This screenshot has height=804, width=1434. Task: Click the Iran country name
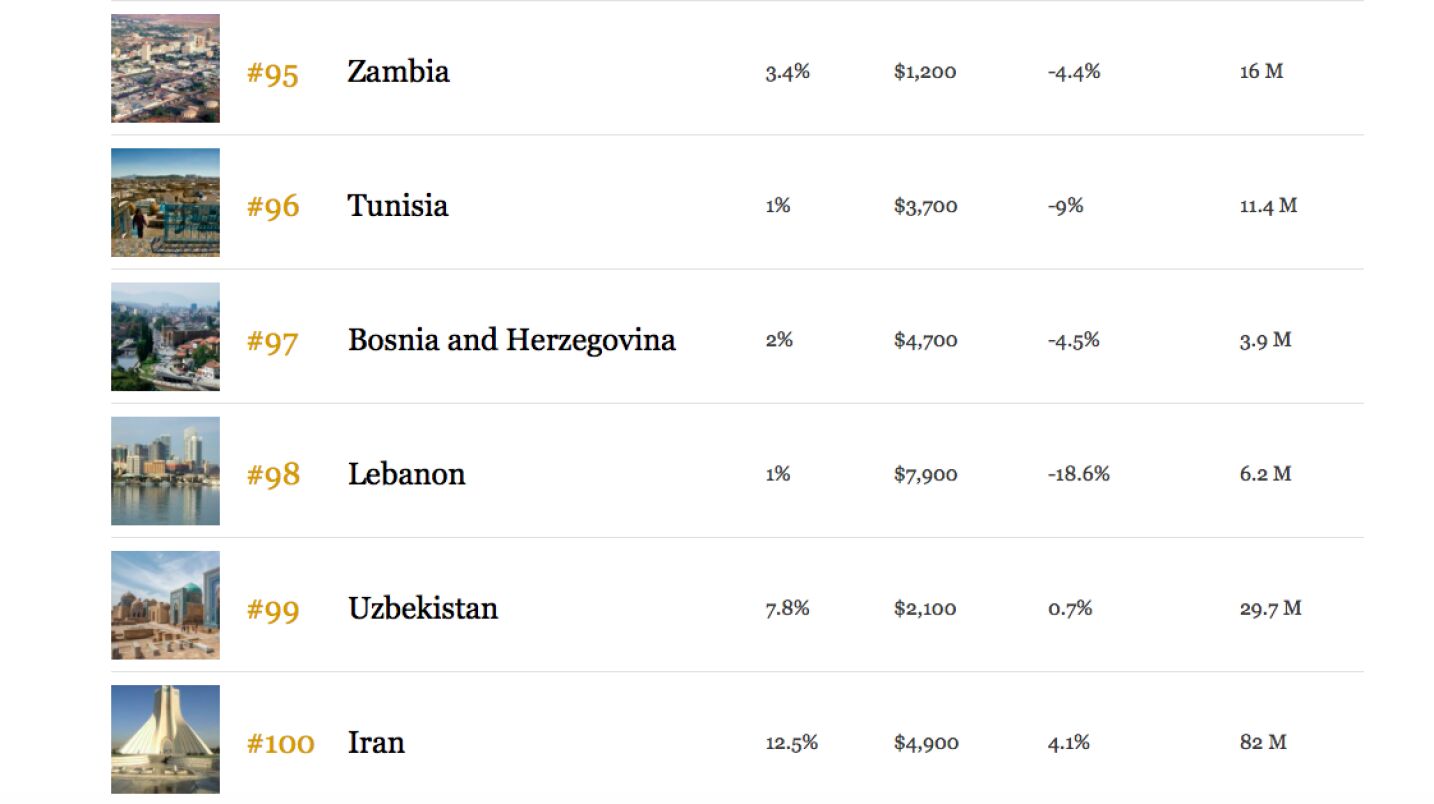[376, 742]
